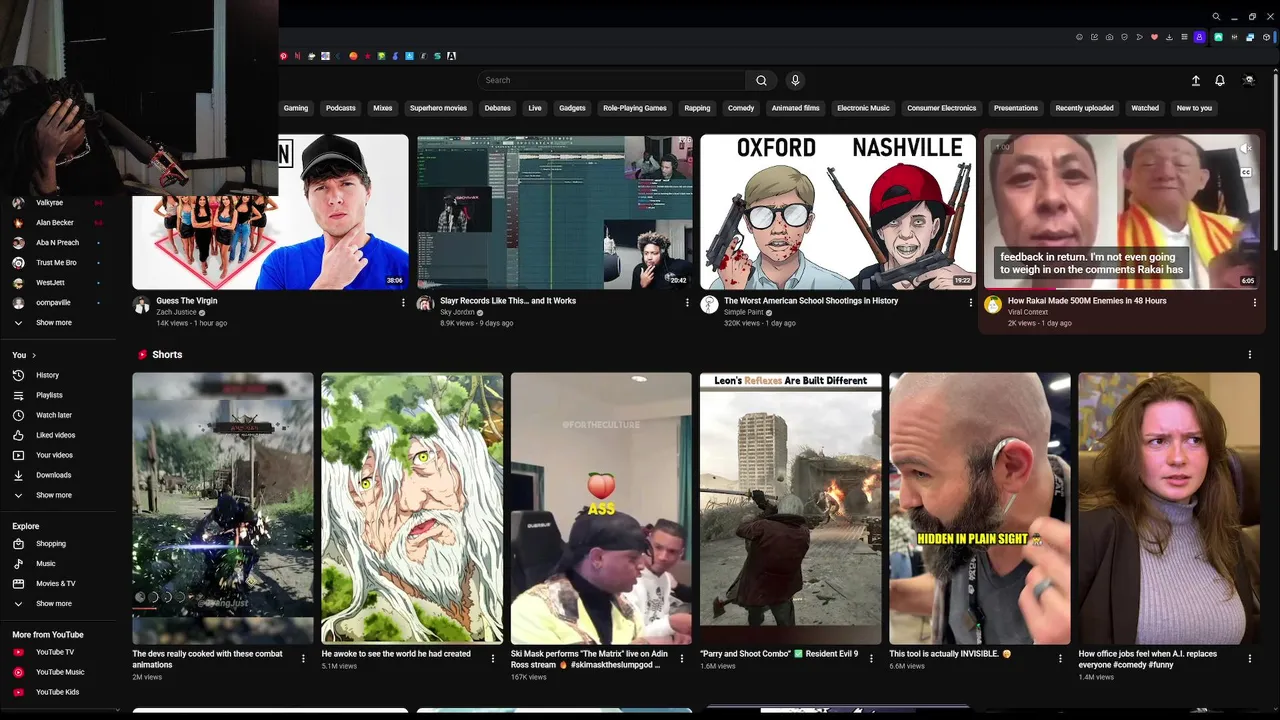Open the Simple Paint channel avatar
The height and width of the screenshot is (720, 1280).
(709, 305)
